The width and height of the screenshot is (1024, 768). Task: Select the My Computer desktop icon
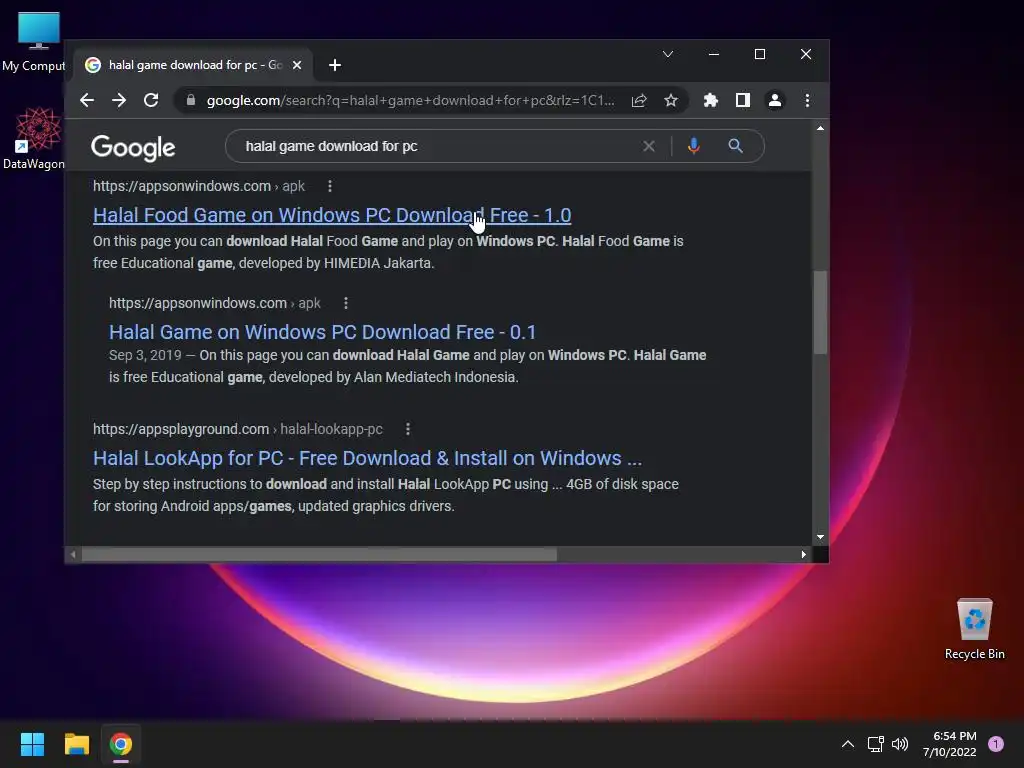34,41
